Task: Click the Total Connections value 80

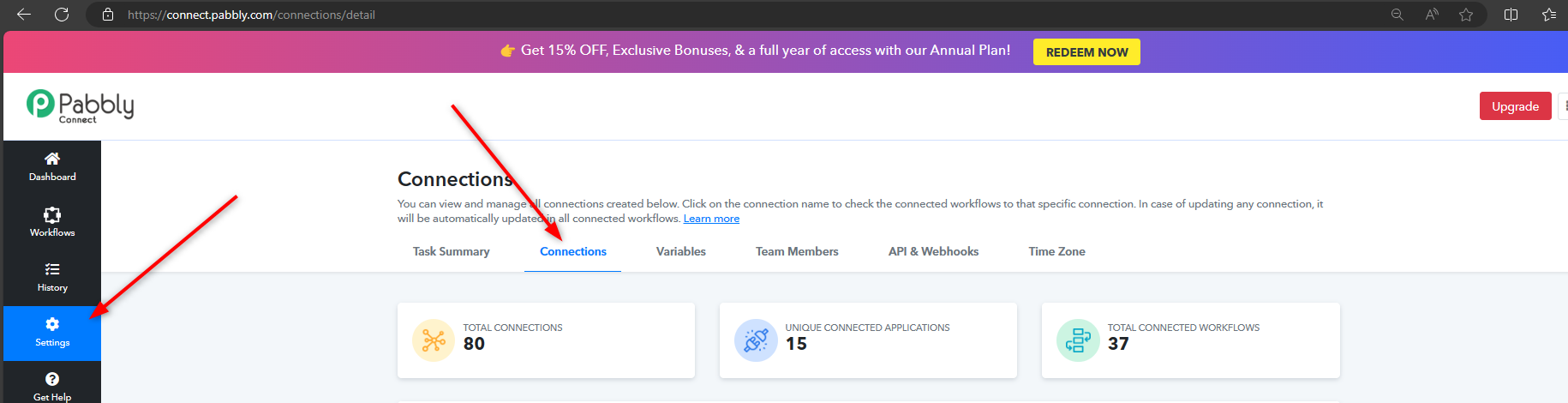Action: (474, 344)
